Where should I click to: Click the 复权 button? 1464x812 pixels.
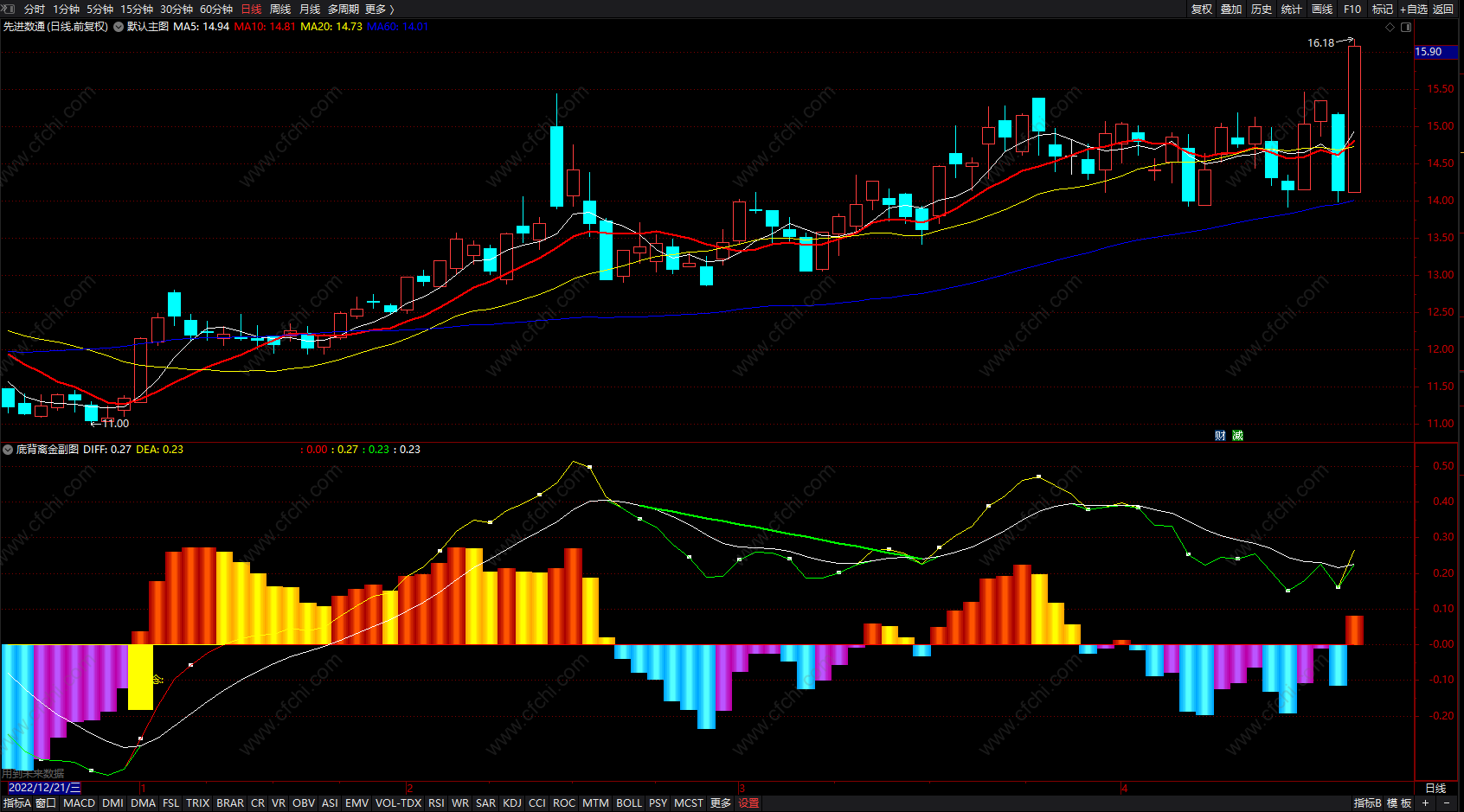point(1202,9)
